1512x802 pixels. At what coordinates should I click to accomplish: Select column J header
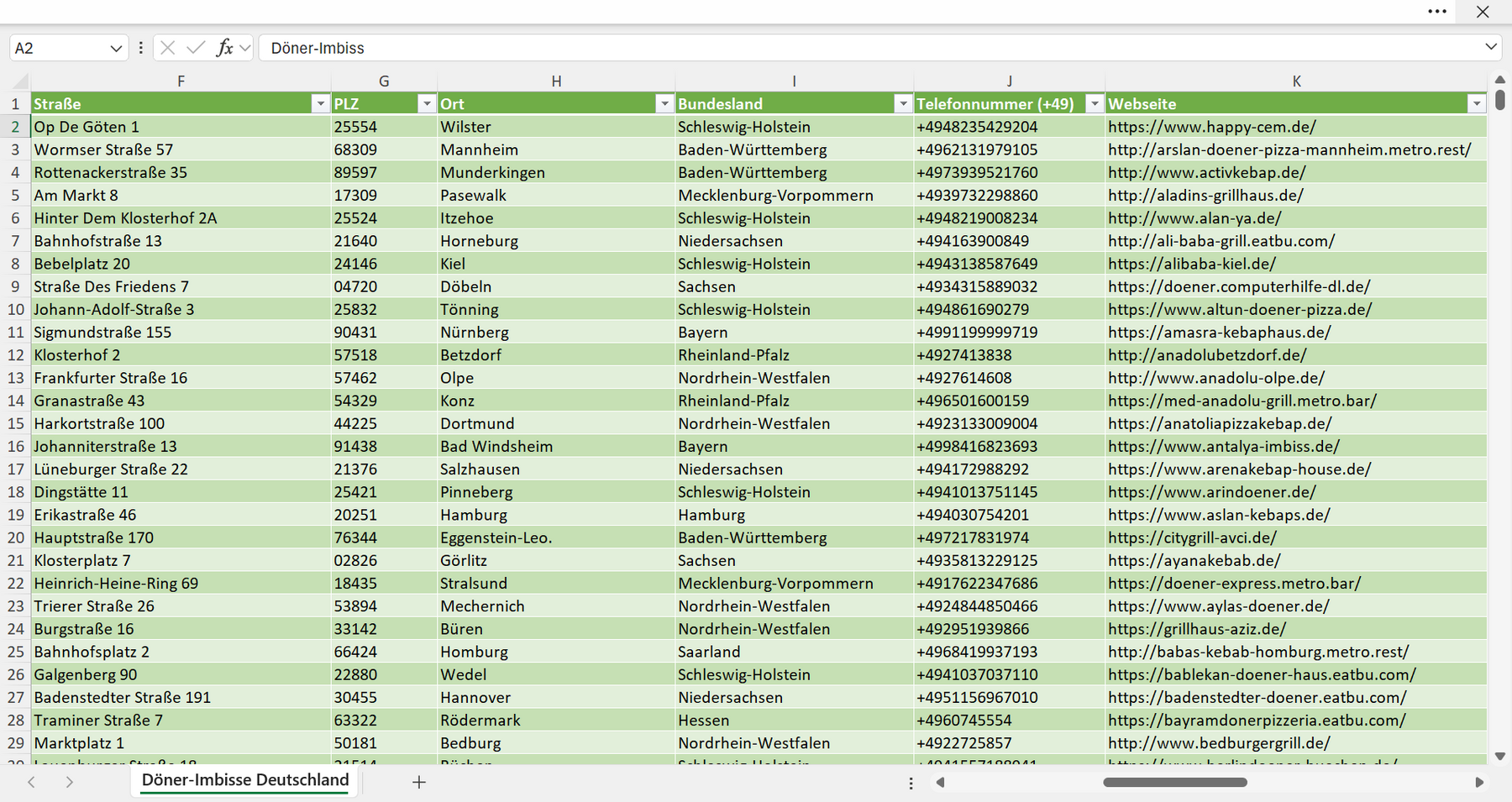point(1009,81)
